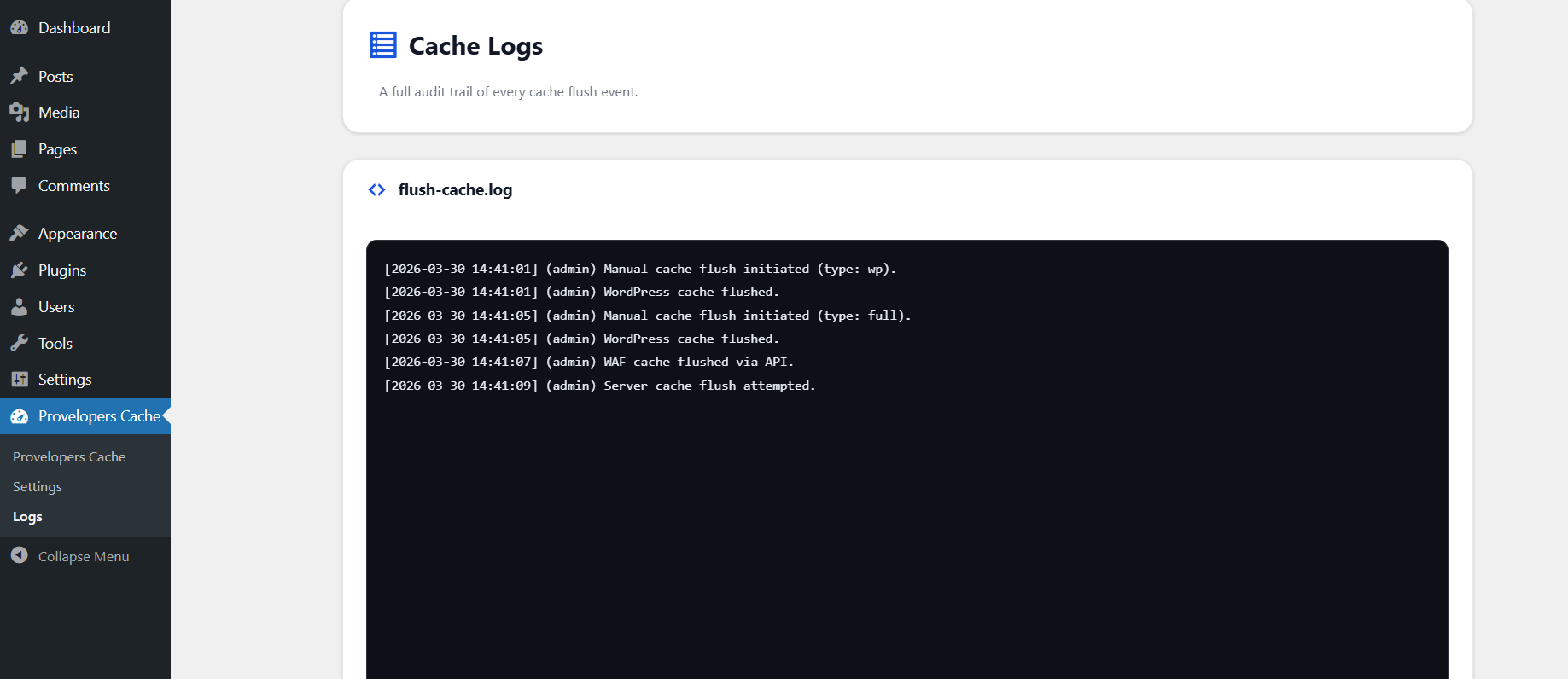The image size is (1568, 679).
Task: Click the 14:41:05 WordPress cache flushed line
Action: 581,339
